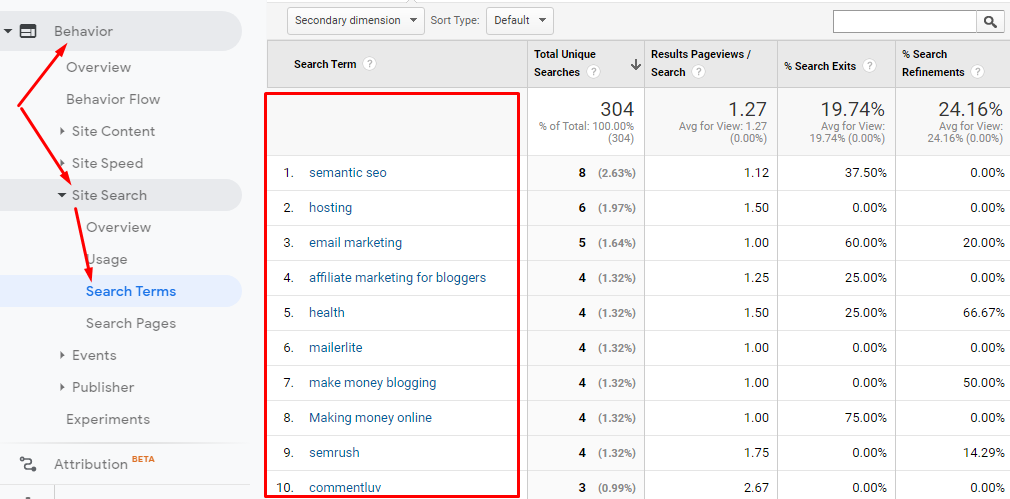
Task: Open the Secondary dimension dropdown
Action: coord(356,21)
